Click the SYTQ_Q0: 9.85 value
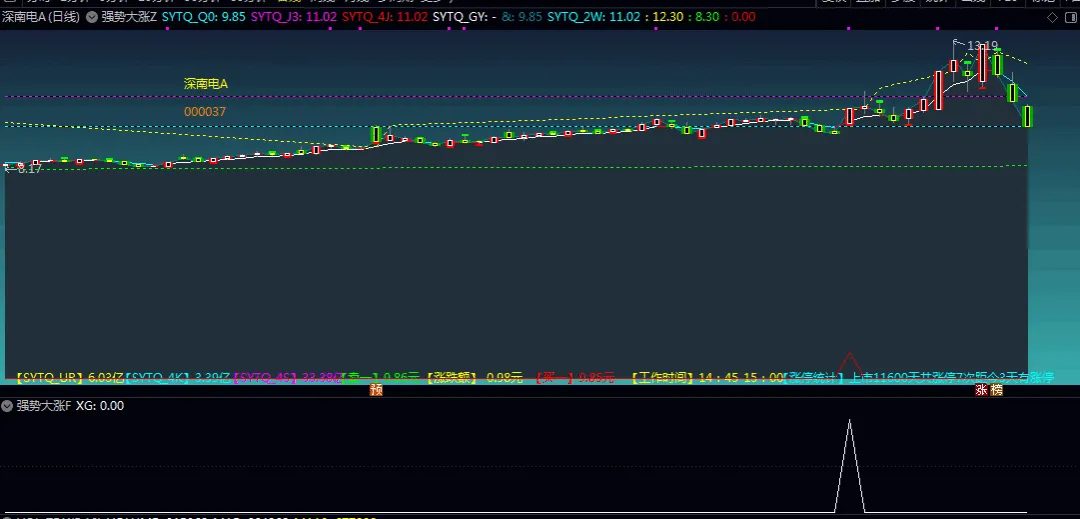The height and width of the screenshot is (519, 1080). [x=204, y=17]
